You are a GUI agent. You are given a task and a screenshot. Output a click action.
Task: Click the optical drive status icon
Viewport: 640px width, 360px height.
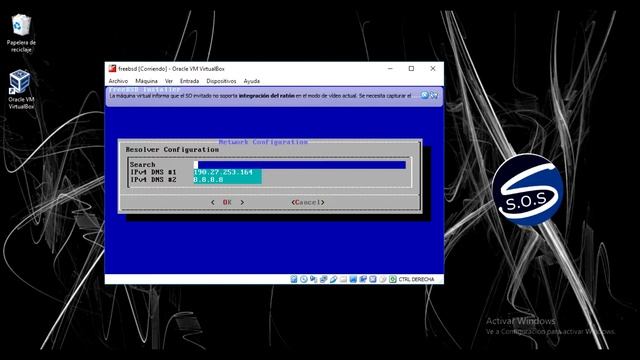point(303,279)
